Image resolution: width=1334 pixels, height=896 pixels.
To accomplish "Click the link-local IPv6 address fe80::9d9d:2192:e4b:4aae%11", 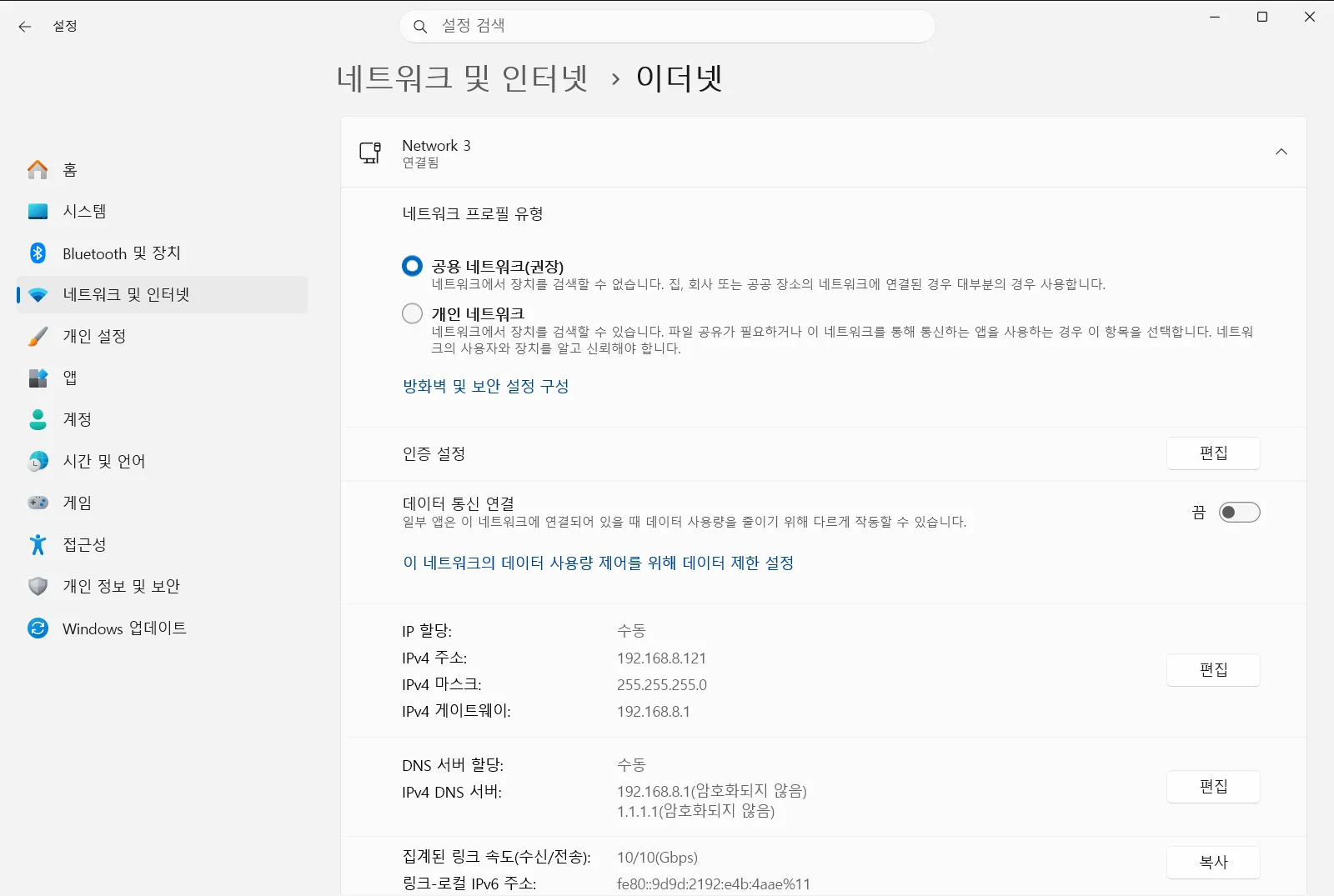I will click(714, 884).
